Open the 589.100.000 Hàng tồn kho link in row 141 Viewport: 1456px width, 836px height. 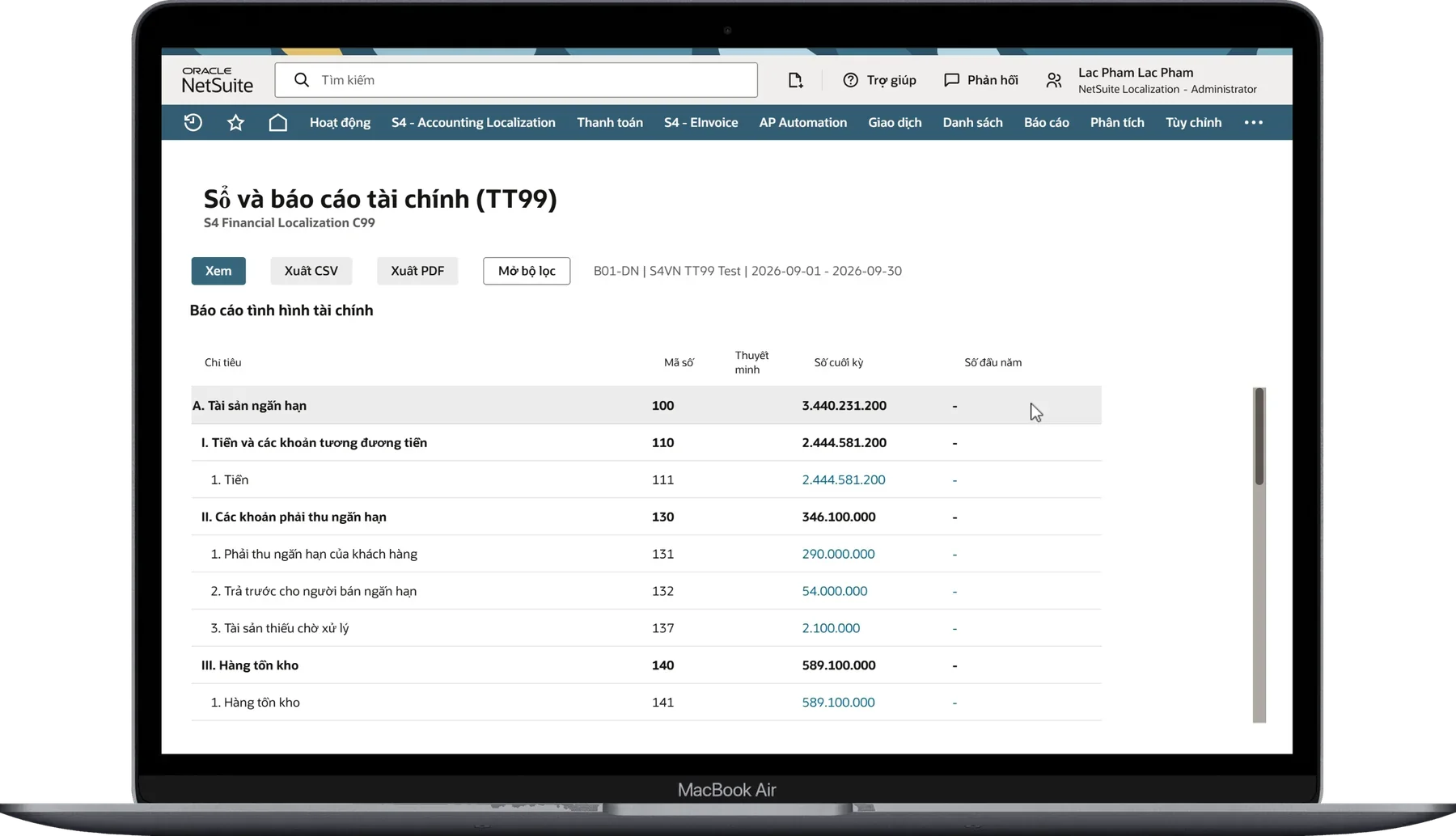coord(838,703)
